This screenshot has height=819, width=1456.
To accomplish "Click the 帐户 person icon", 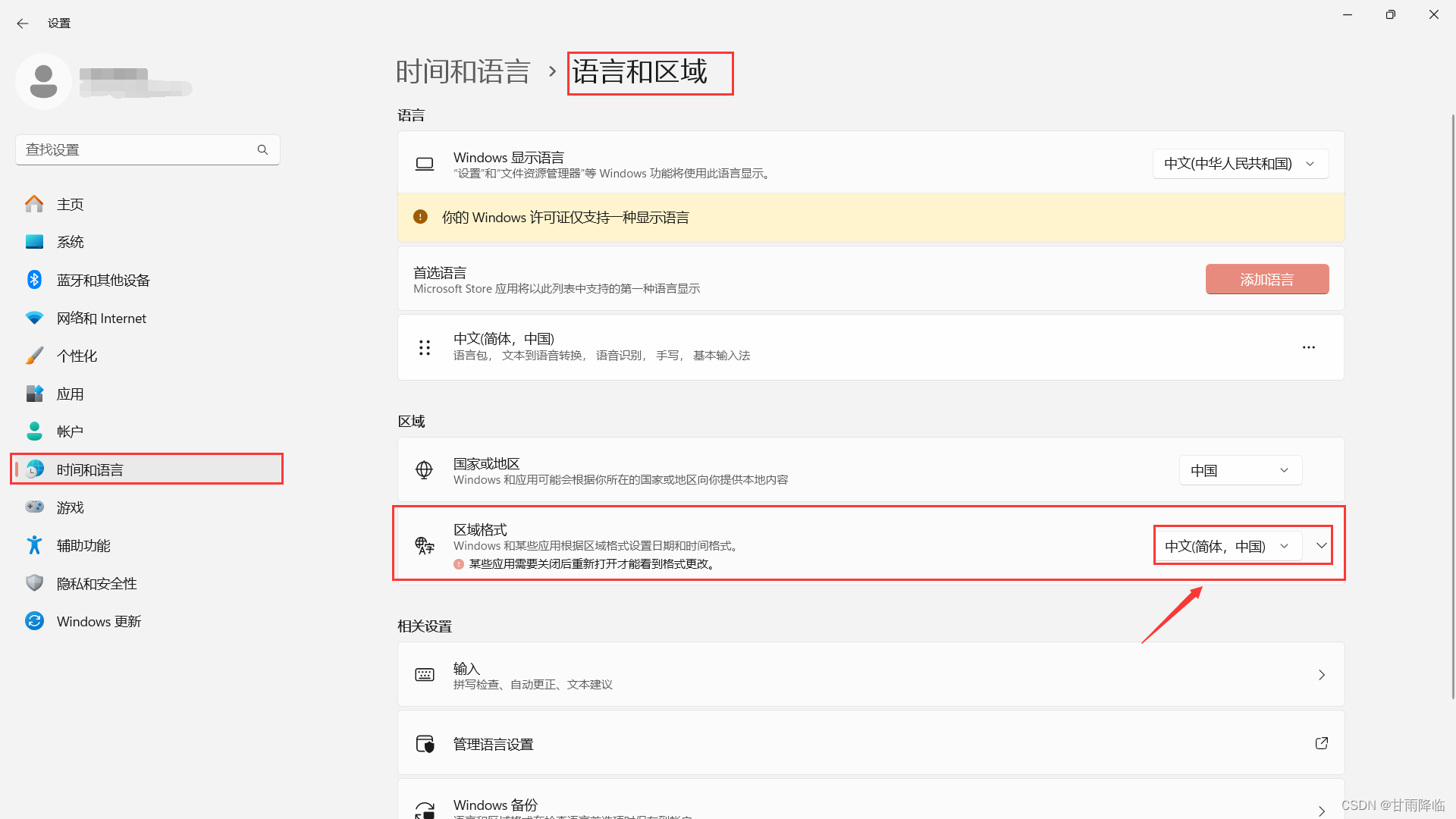I will click(34, 431).
